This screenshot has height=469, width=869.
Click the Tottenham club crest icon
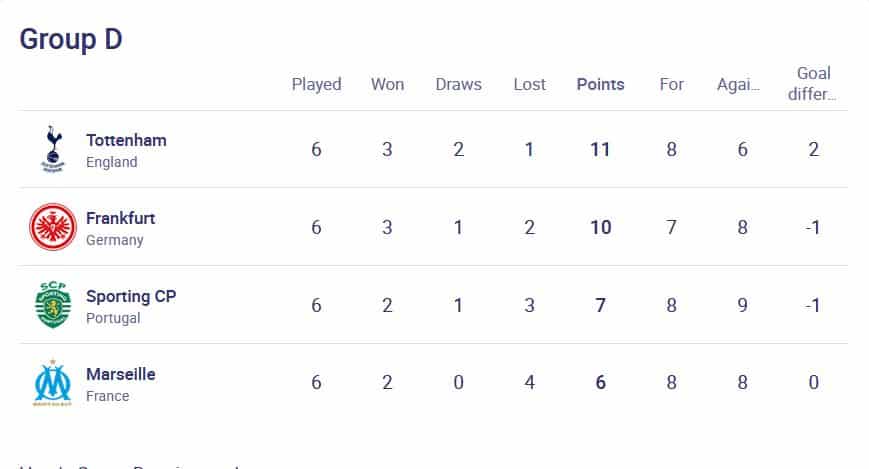53,149
